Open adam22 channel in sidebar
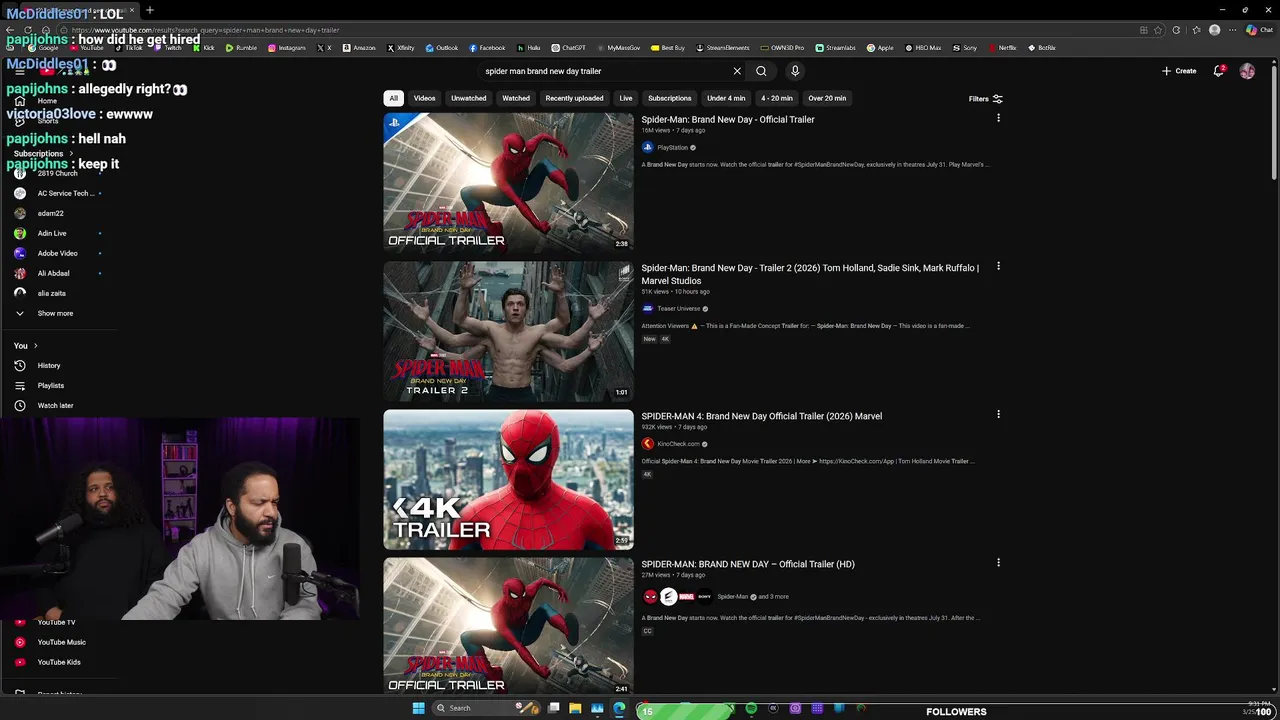Screen dimensions: 1280x720 (x=50, y=214)
